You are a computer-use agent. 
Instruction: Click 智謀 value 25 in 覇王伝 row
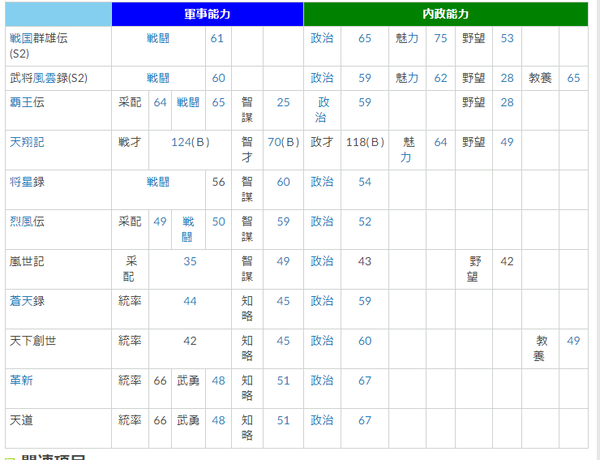pyautogui.click(x=283, y=102)
